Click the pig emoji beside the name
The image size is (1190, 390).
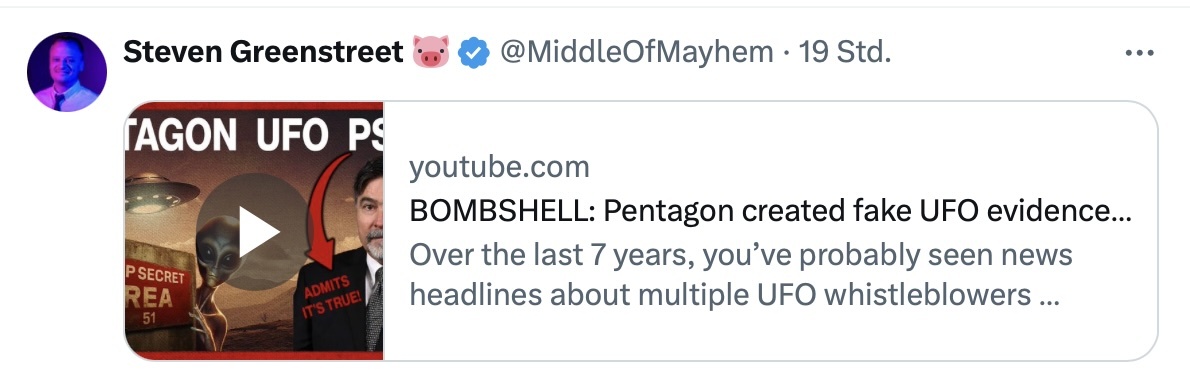click(430, 53)
